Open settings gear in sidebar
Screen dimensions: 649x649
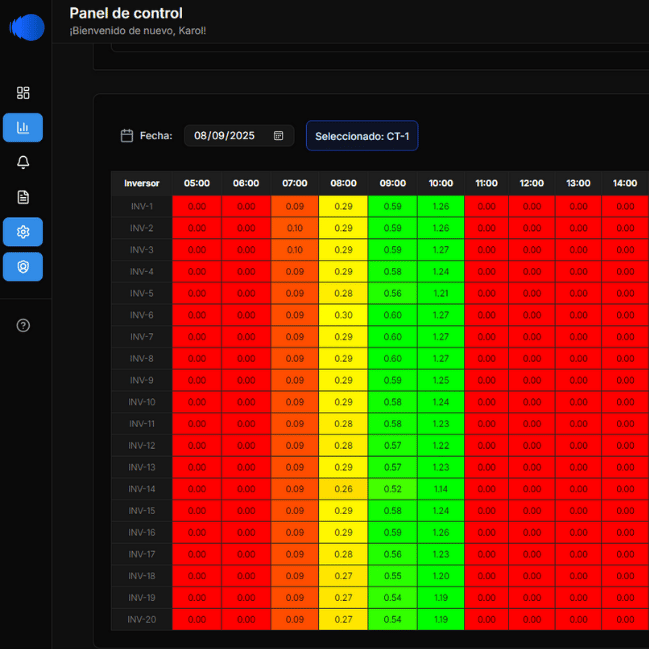click(x=23, y=232)
